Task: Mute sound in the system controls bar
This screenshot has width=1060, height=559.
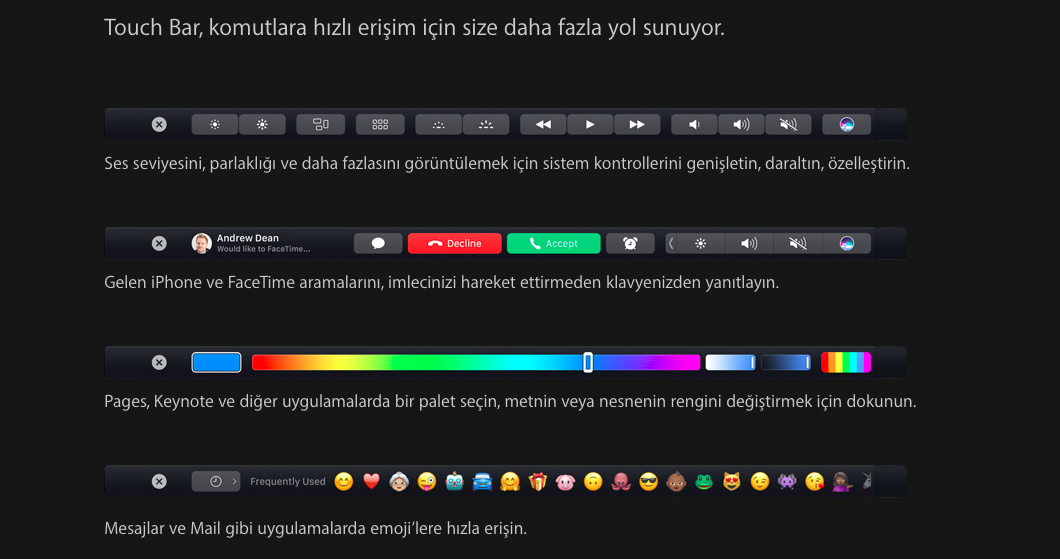Action: (788, 124)
